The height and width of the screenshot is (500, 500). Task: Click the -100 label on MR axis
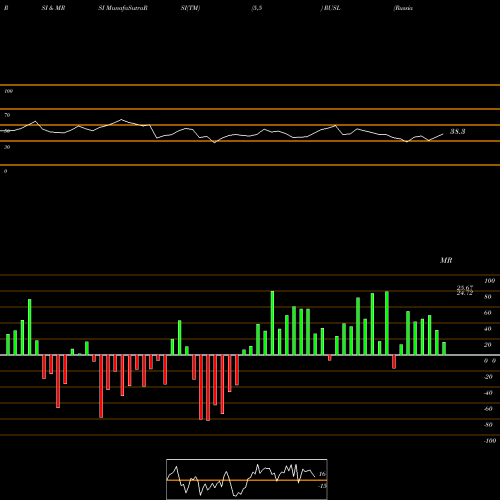click(490, 441)
